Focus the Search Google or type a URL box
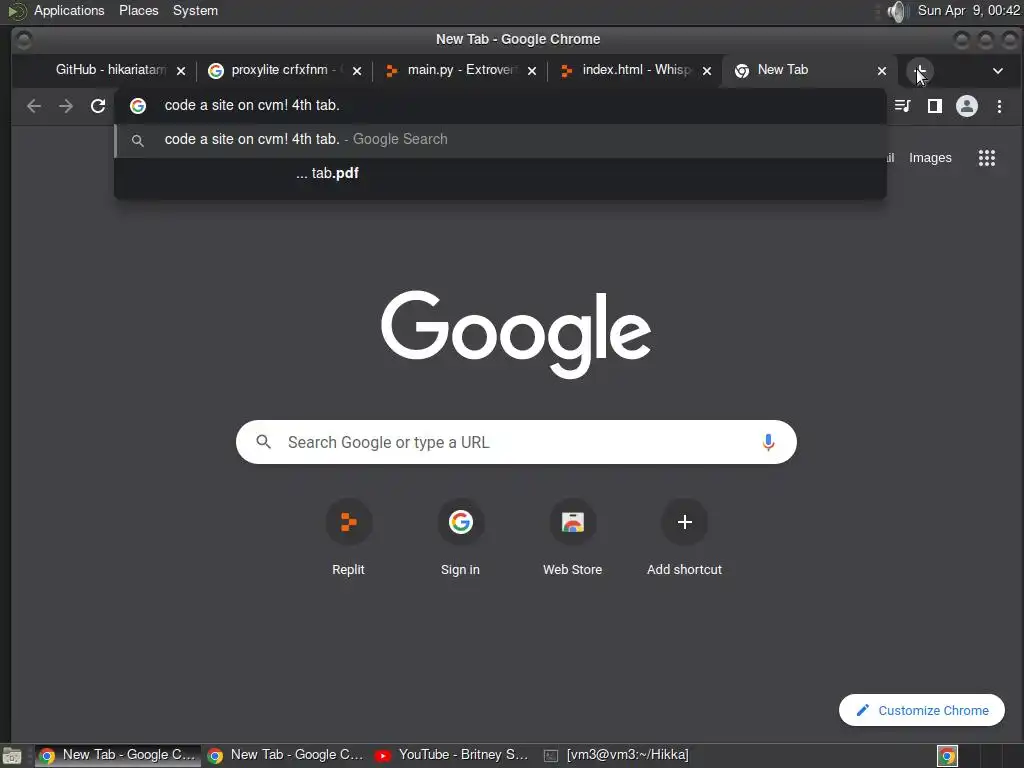Image resolution: width=1024 pixels, height=768 pixels. 516,442
